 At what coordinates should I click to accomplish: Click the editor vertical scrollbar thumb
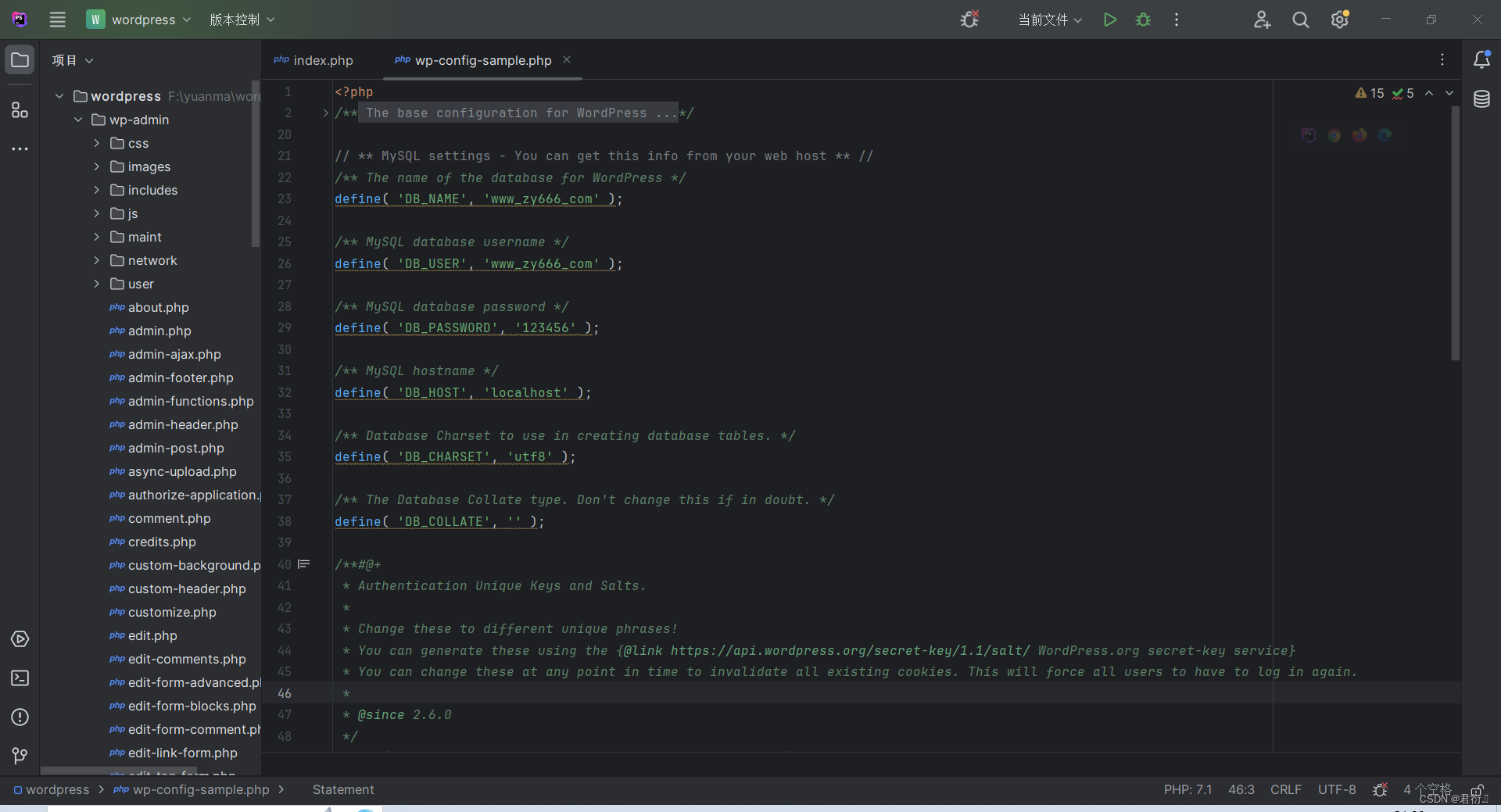1456,233
